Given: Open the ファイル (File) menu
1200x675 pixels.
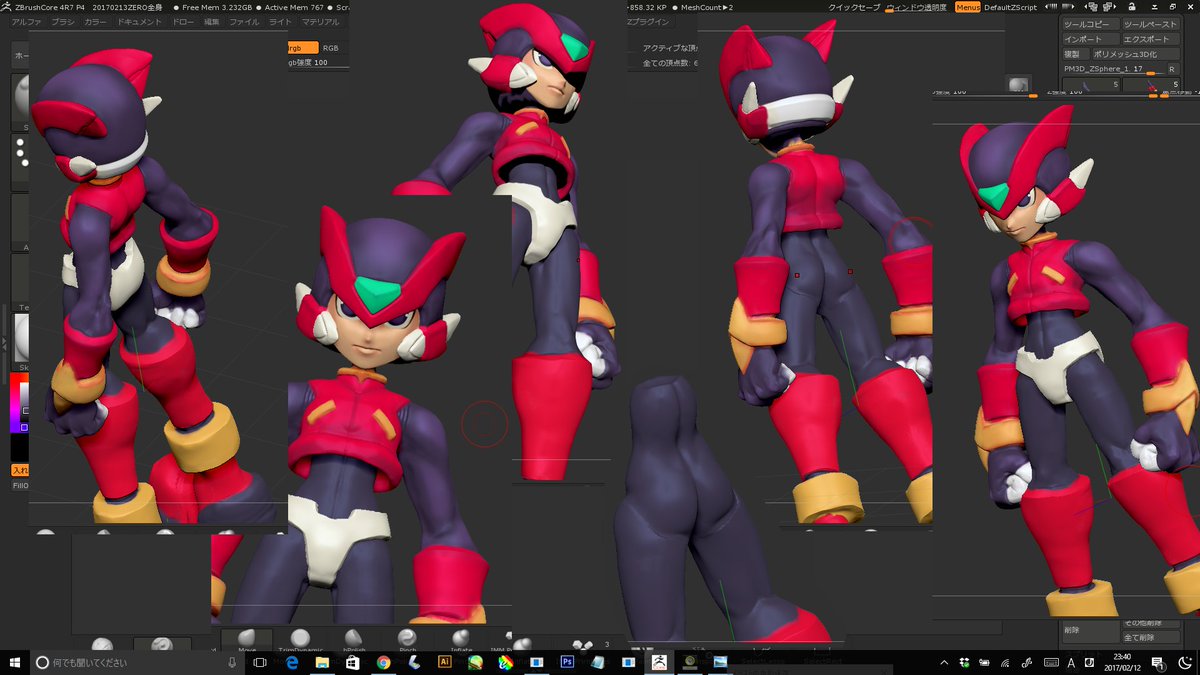Looking at the screenshot, I should 244,21.
